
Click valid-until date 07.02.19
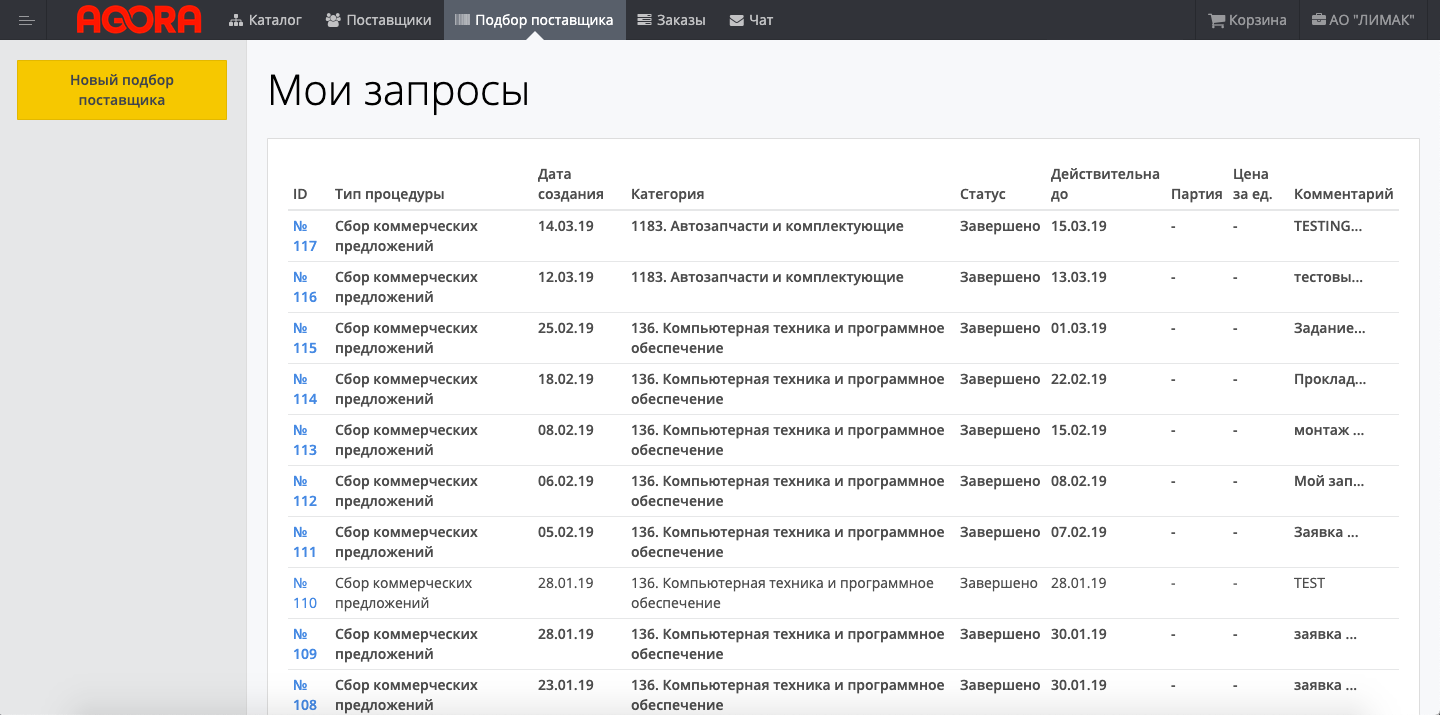[1079, 532]
